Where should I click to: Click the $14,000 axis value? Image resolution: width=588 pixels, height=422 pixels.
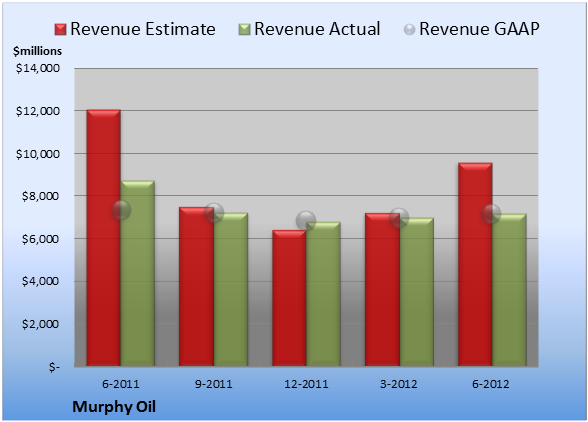coord(38,68)
